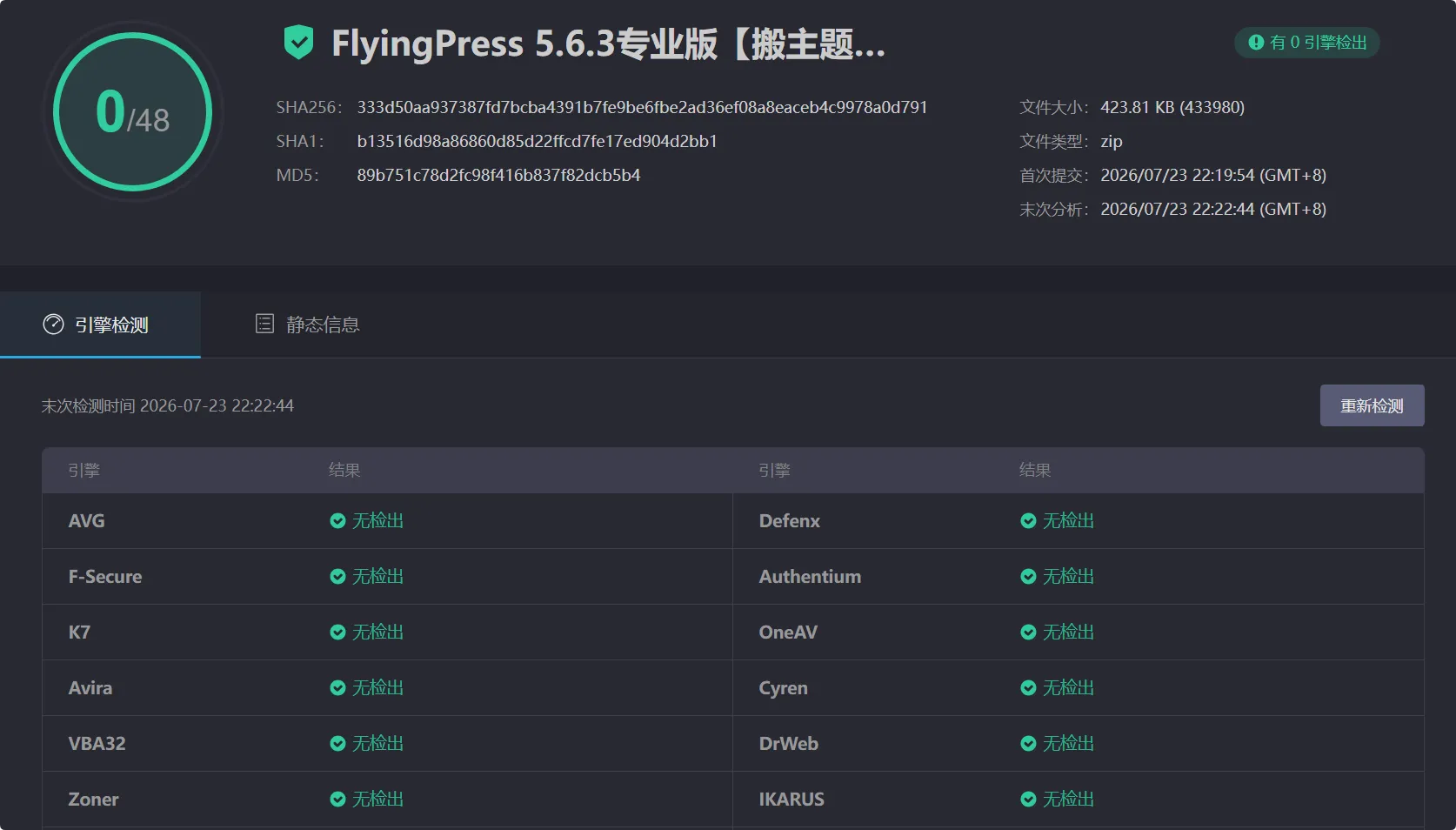The width and height of the screenshot is (1456, 830).
Task: Click the green check icon in Avira row
Action: (x=337, y=688)
